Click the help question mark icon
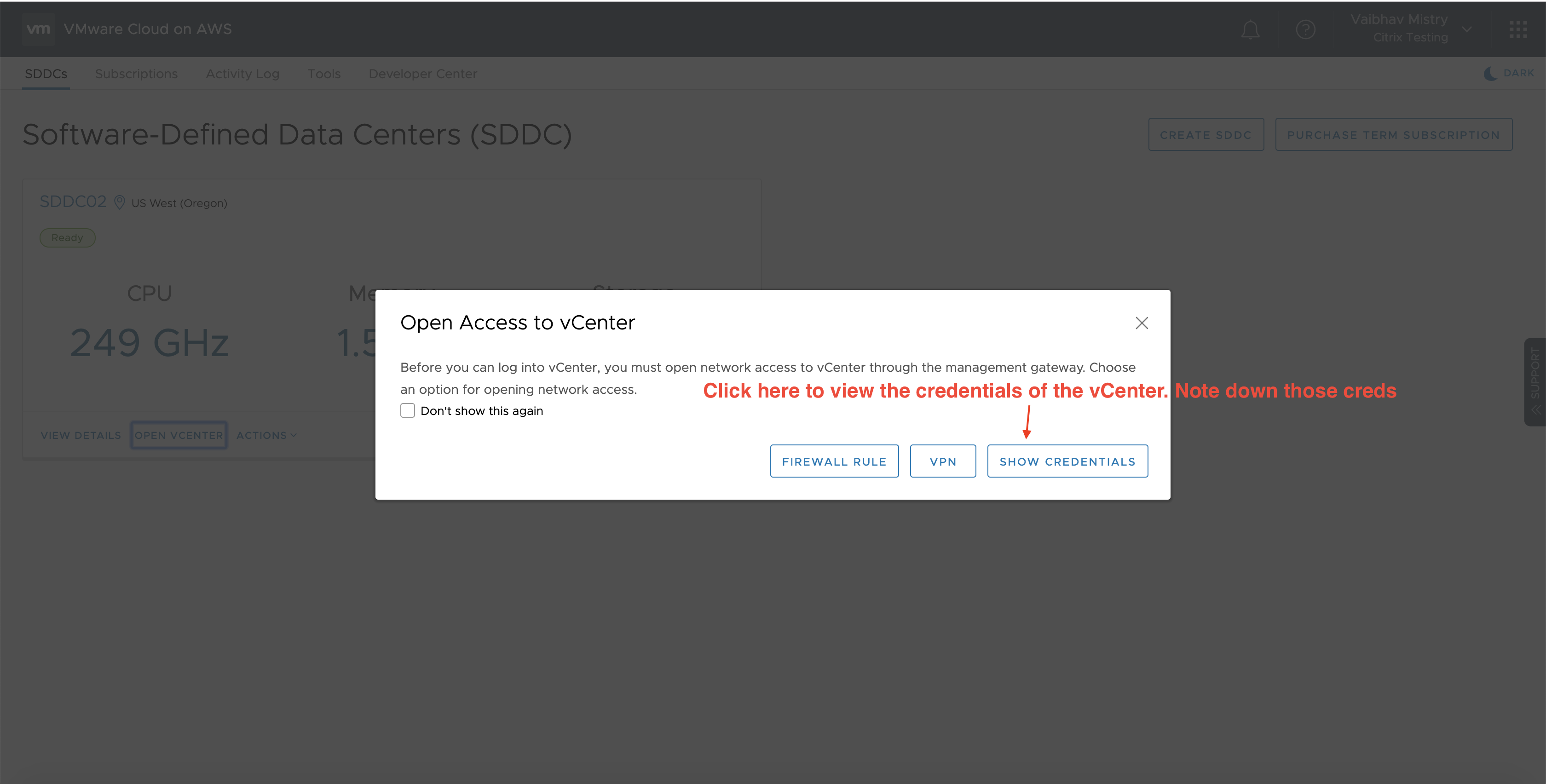Screen dimensions: 1546x784 pyautogui.click(x=1305, y=29)
